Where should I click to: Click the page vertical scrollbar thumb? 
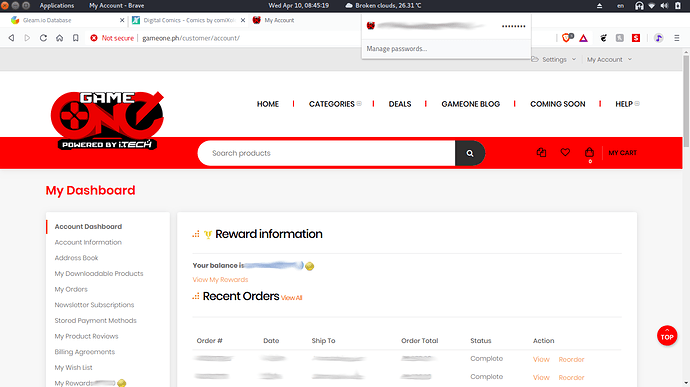686,101
